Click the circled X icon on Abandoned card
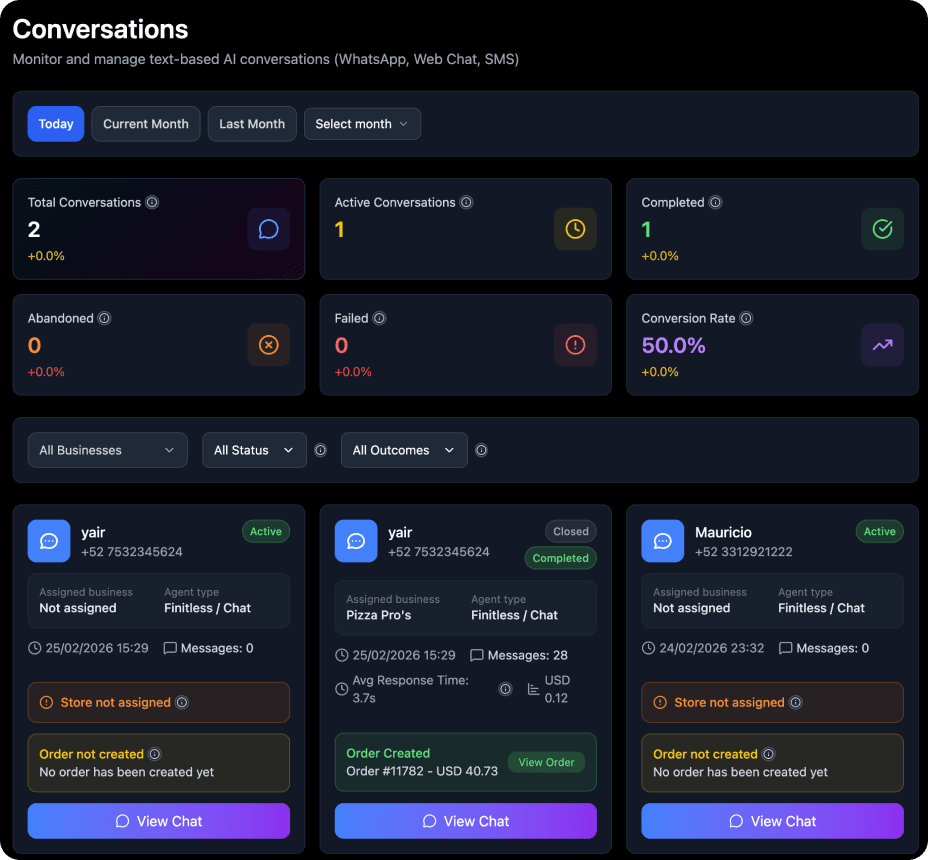This screenshot has height=860, width=928. click(x=268, y=345)
